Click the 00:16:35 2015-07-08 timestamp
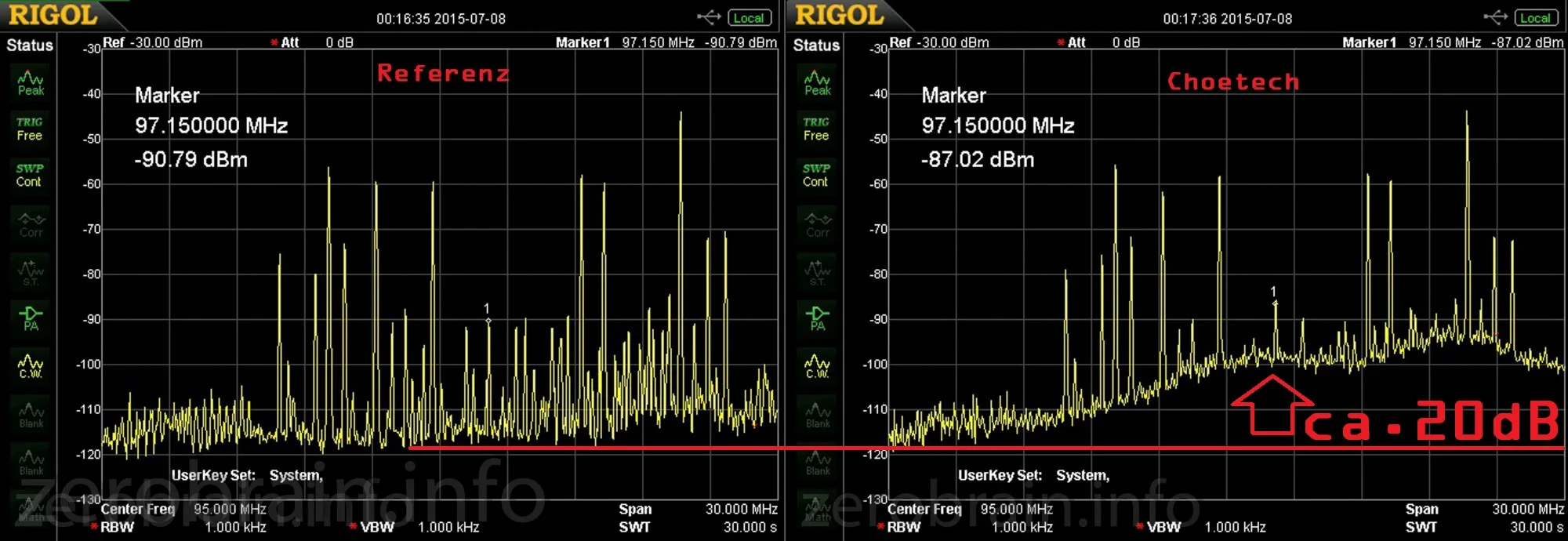 click(x=441, y=19)
